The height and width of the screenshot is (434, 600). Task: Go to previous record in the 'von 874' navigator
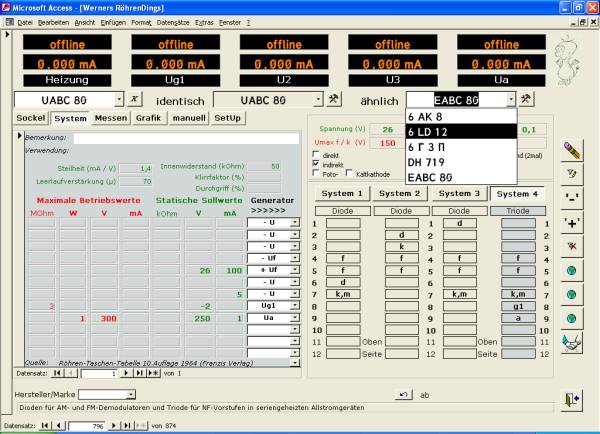[59, 426]
